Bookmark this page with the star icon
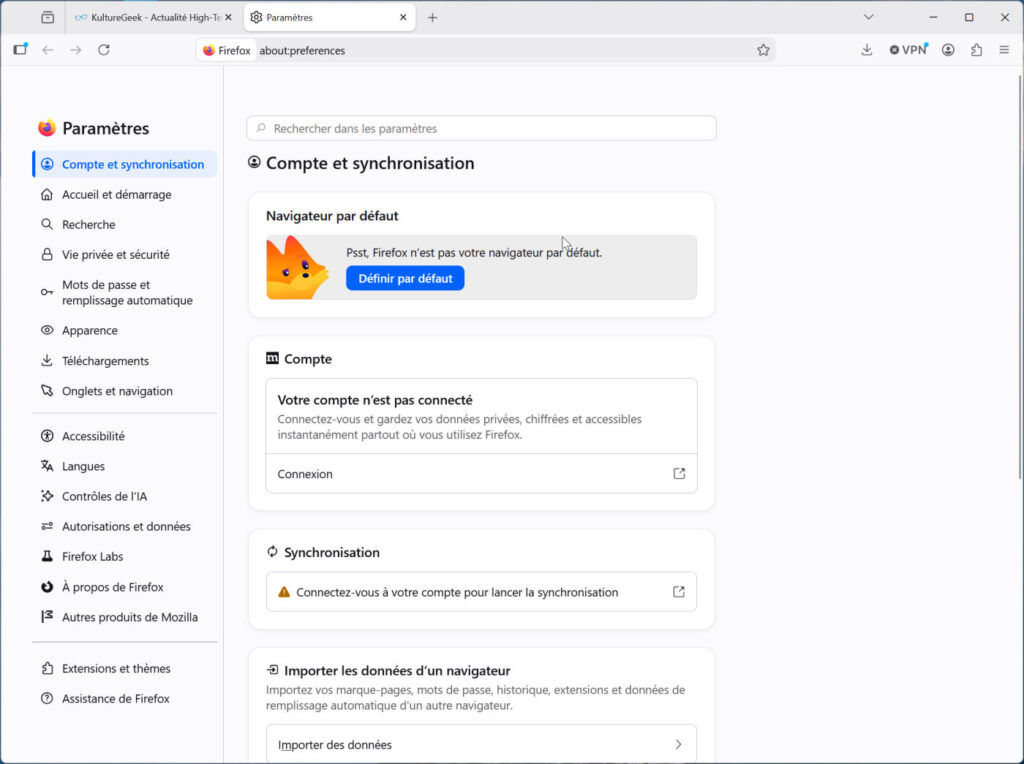1024x764 pixels. [763, 50]
